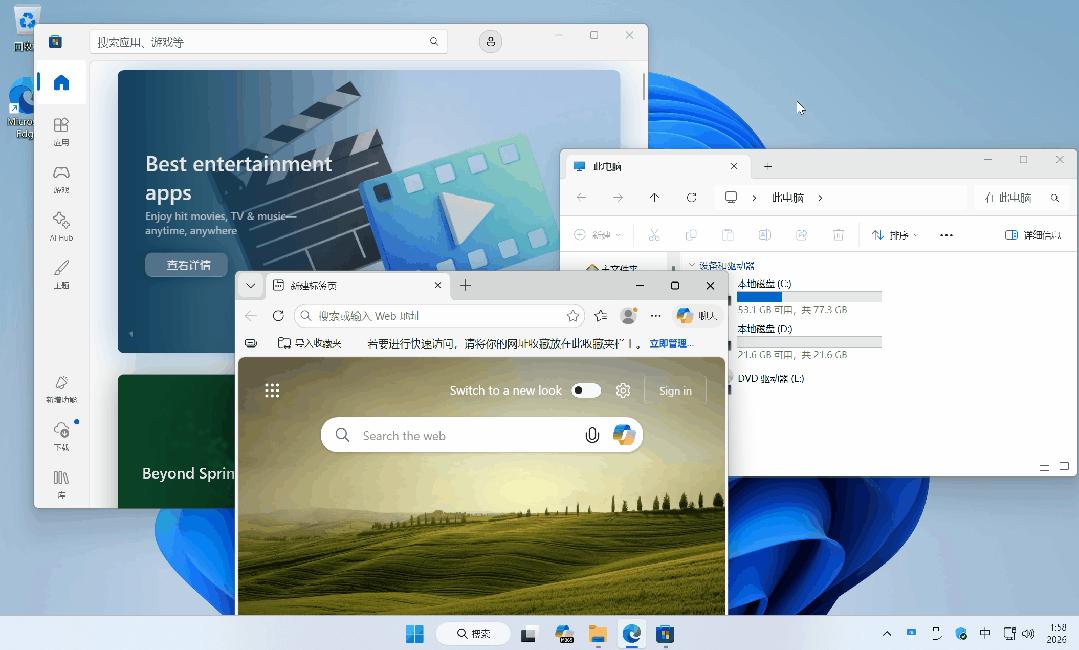Click the Edge app launcher grid icon
The width and height of the screenshot is (1079, 650).
click(272, 391)
